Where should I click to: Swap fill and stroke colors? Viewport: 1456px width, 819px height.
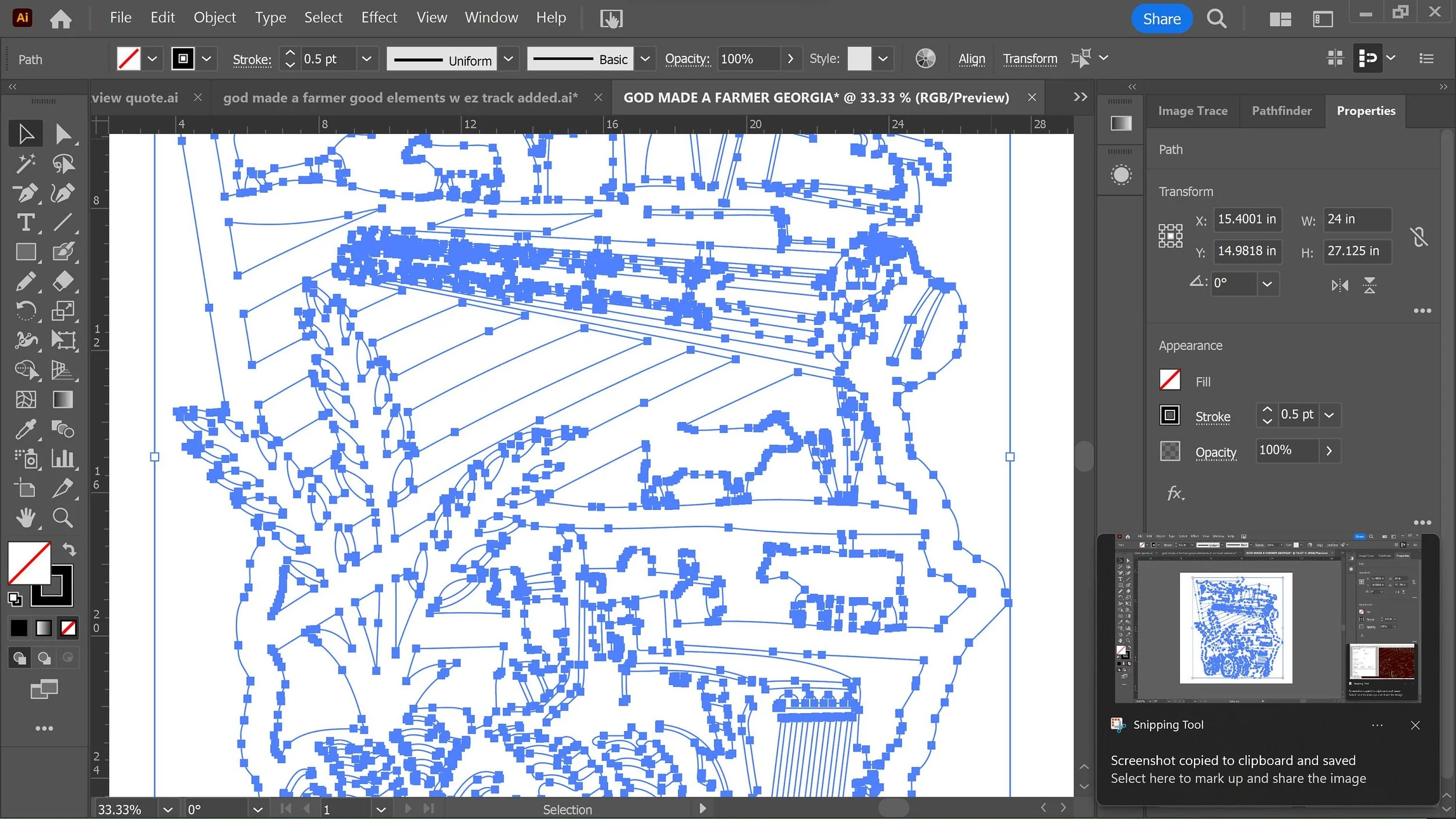[x=69, y=549]
